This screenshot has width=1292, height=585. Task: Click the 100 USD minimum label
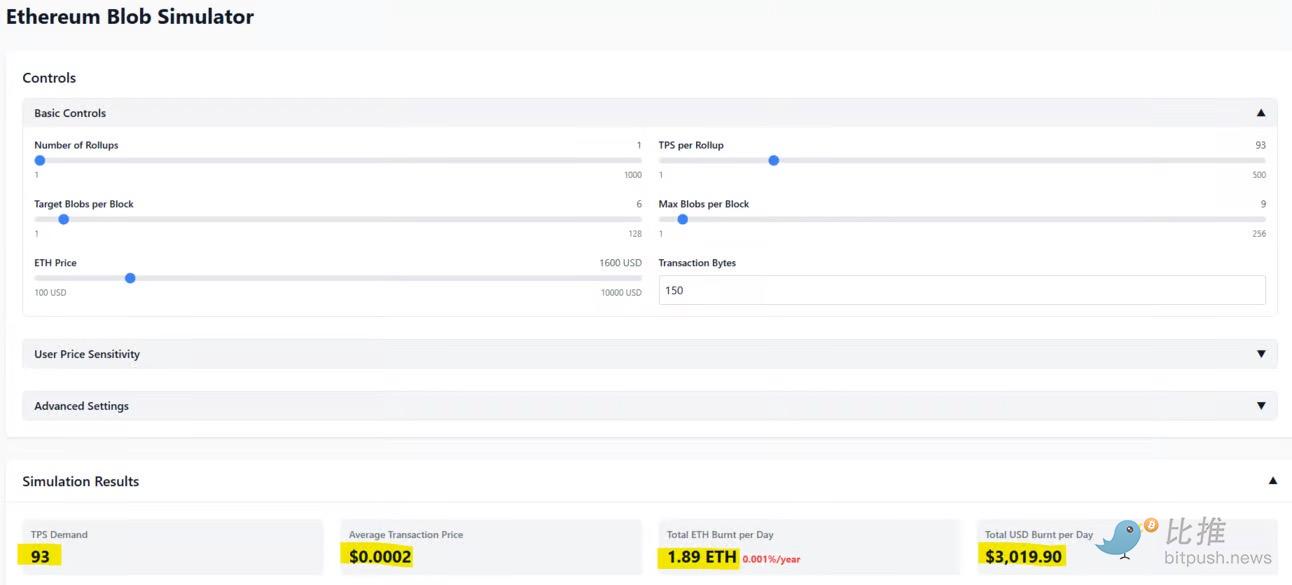coord(50,293)
